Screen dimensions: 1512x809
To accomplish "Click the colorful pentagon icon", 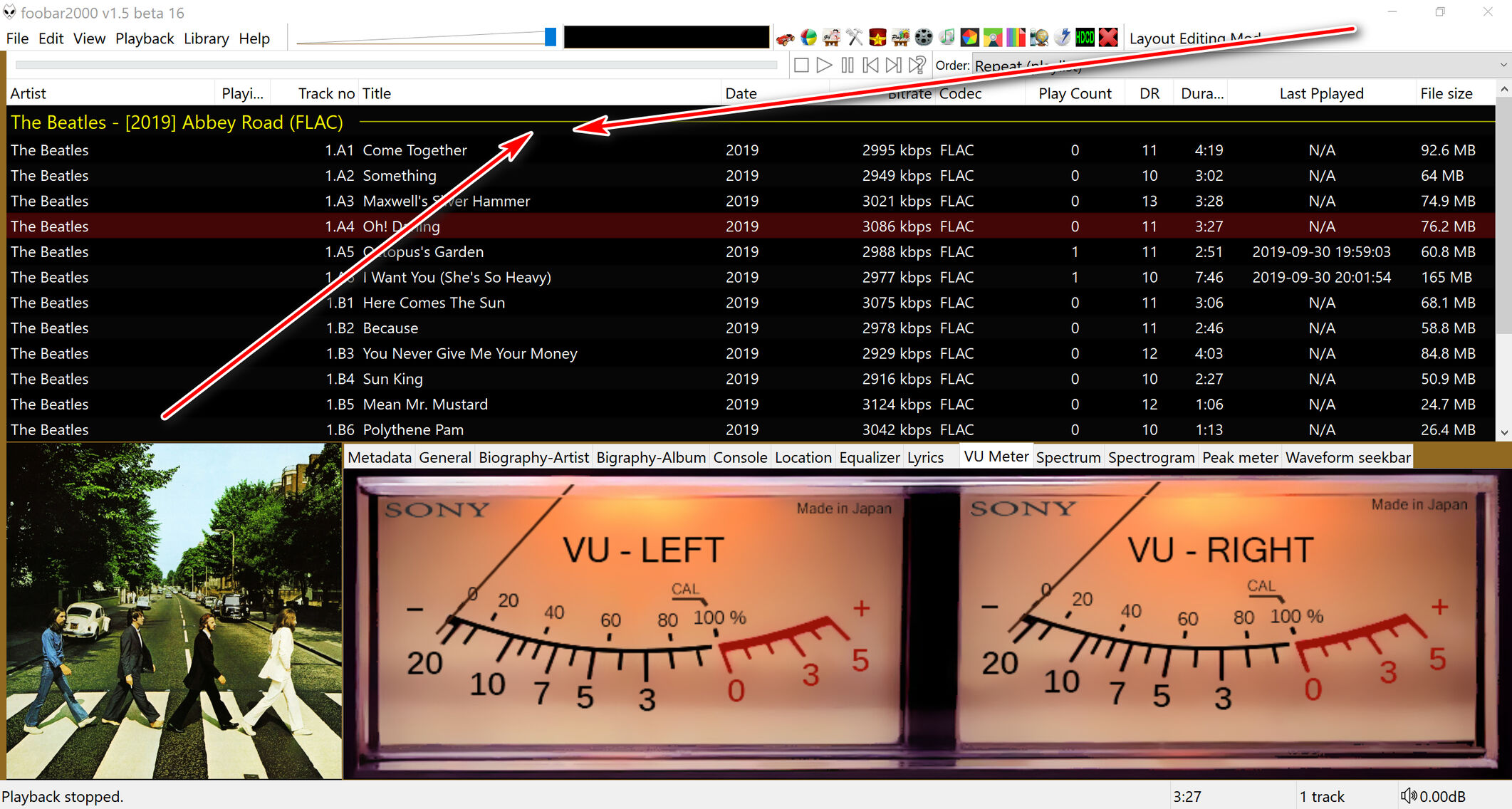I will click(969, 38).
